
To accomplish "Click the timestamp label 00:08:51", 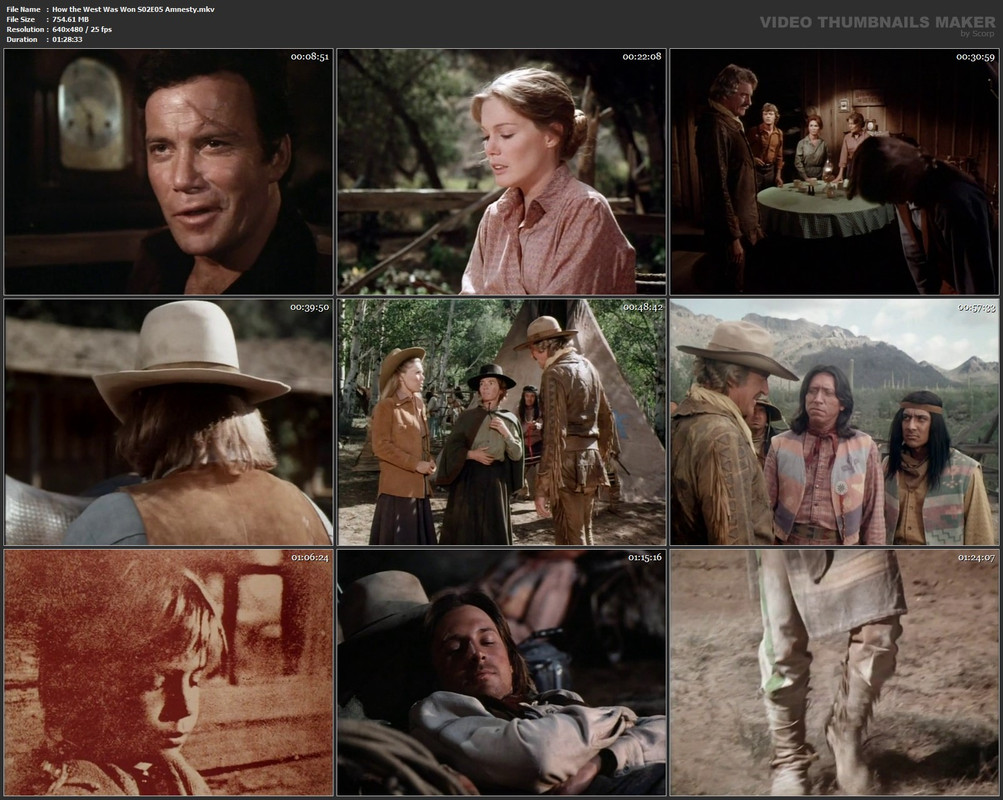I will (x=310, y=57).
